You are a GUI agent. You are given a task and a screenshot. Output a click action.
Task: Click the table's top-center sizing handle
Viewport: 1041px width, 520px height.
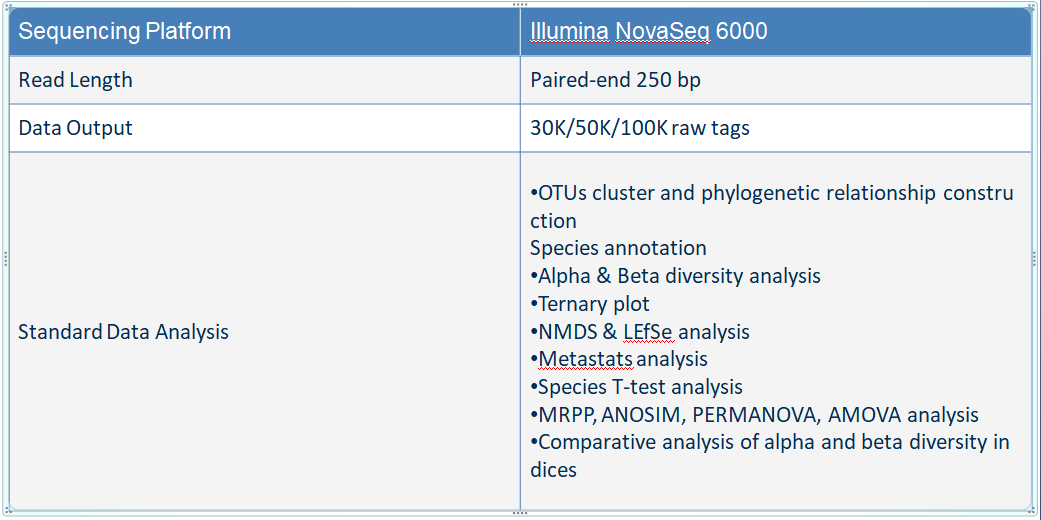pyautogui.click(x=520, y=4)
